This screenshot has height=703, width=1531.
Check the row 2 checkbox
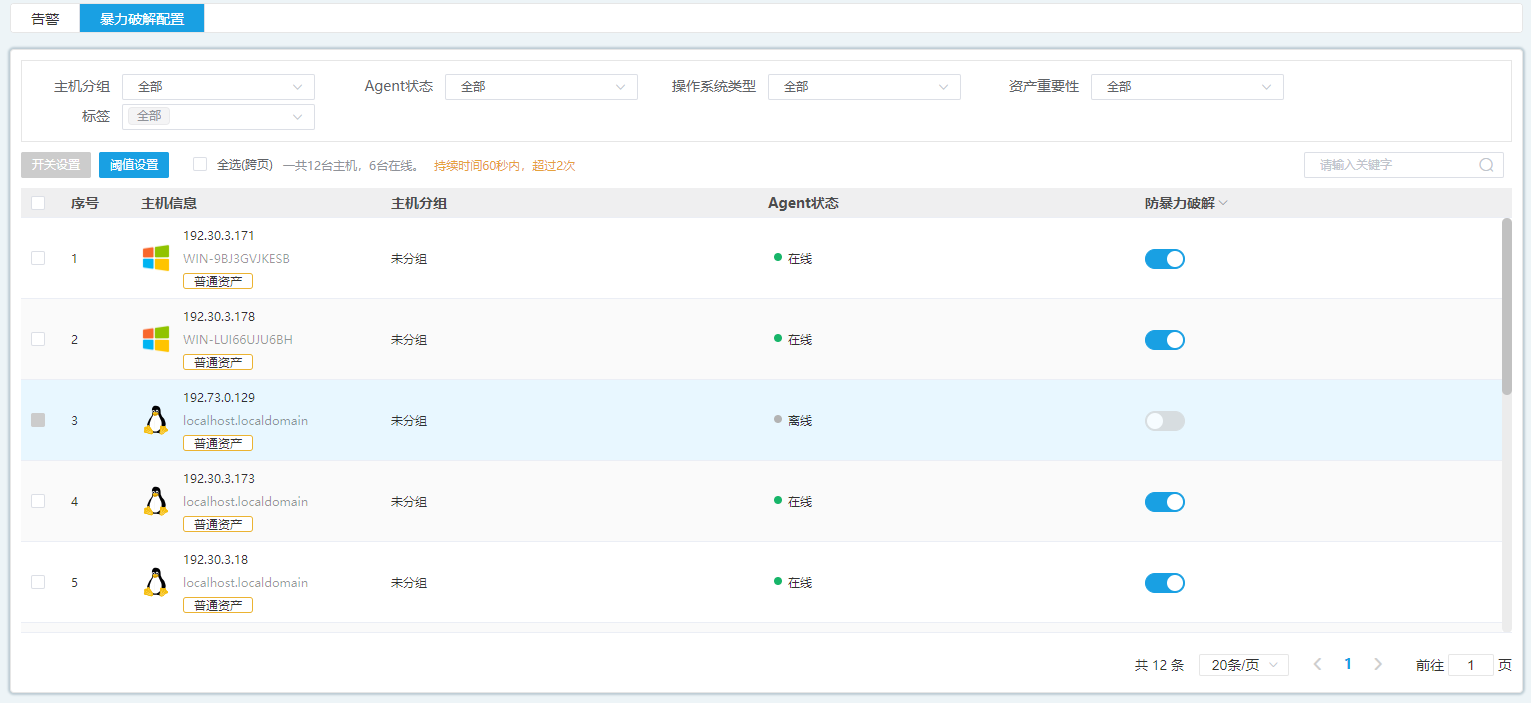38,339
